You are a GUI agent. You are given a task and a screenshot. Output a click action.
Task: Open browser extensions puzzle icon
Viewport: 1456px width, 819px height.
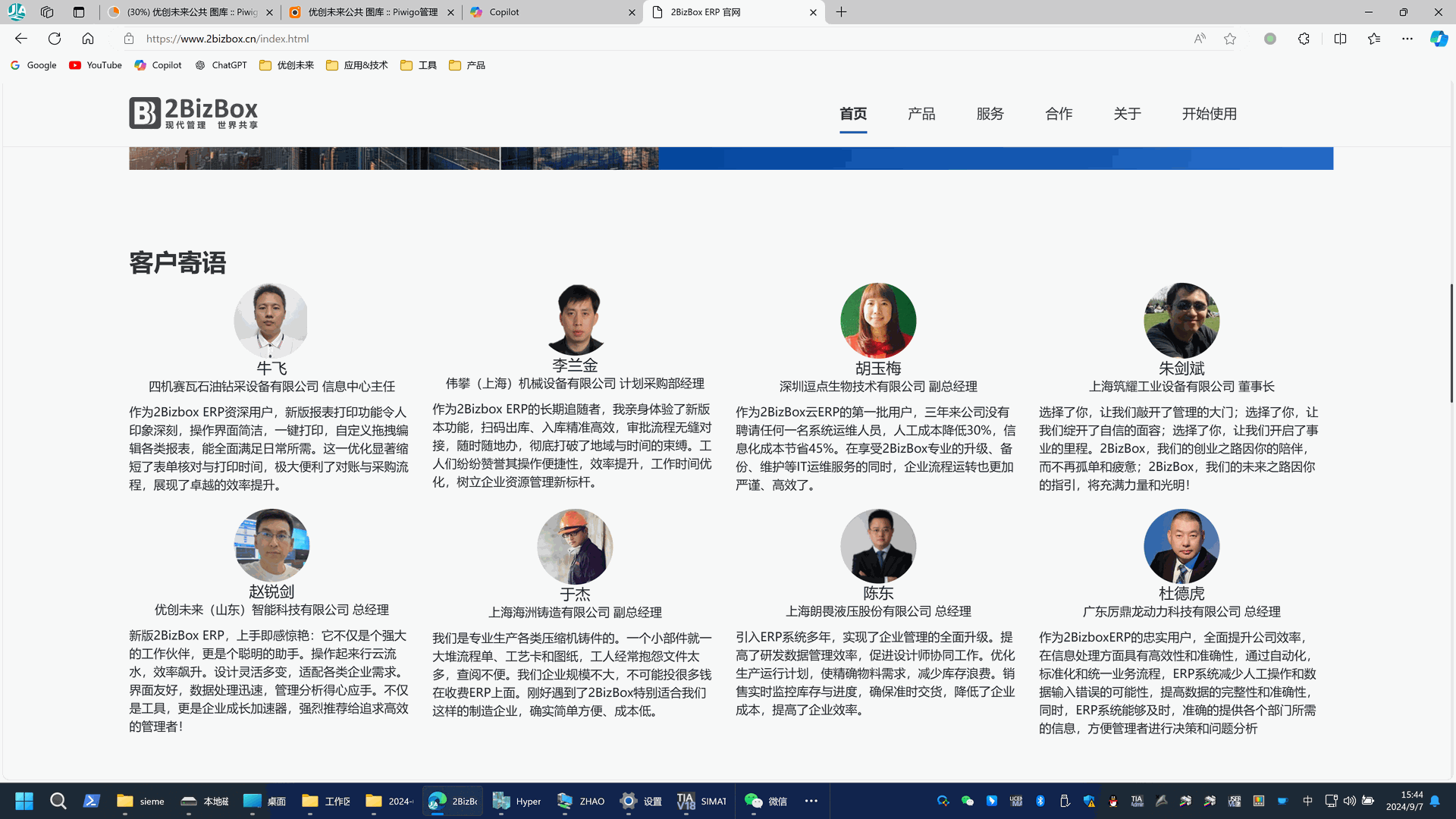[1304, 39]
